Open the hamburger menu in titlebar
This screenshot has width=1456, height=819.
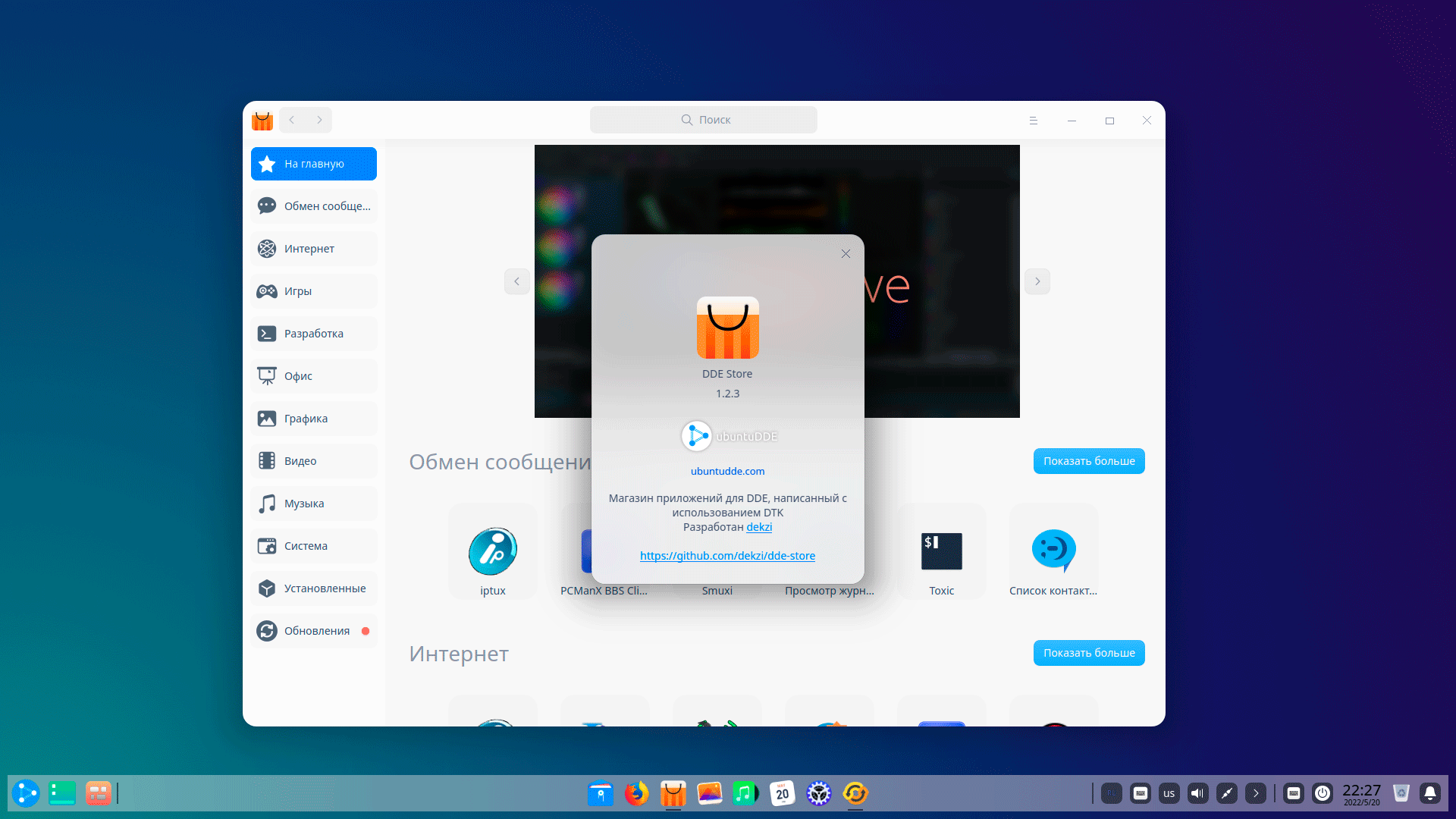coord(1033,121)
